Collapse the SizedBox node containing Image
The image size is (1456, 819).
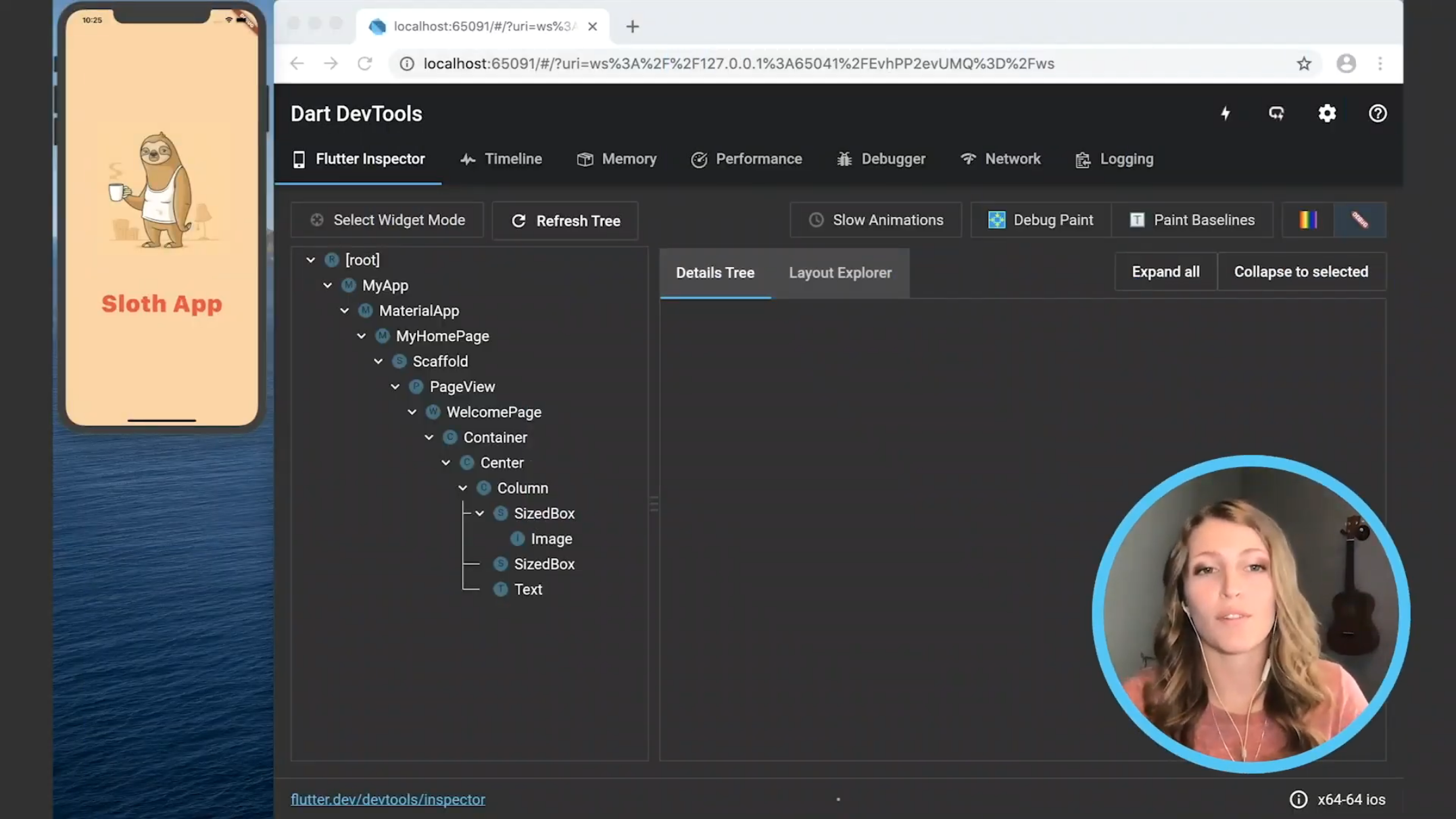click(x=480, y=513)
